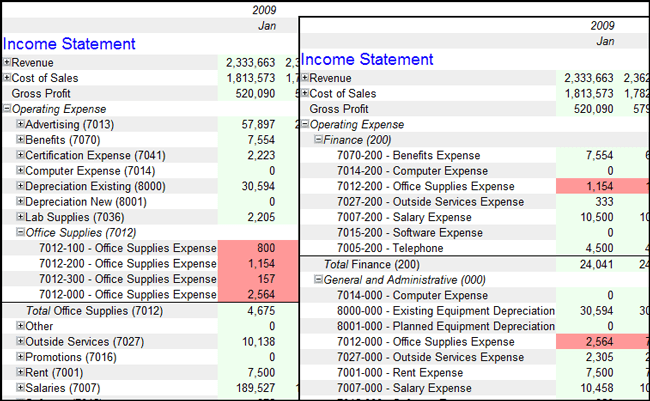Select 7012-200 Office Supplies Expense in left statement

128,264
